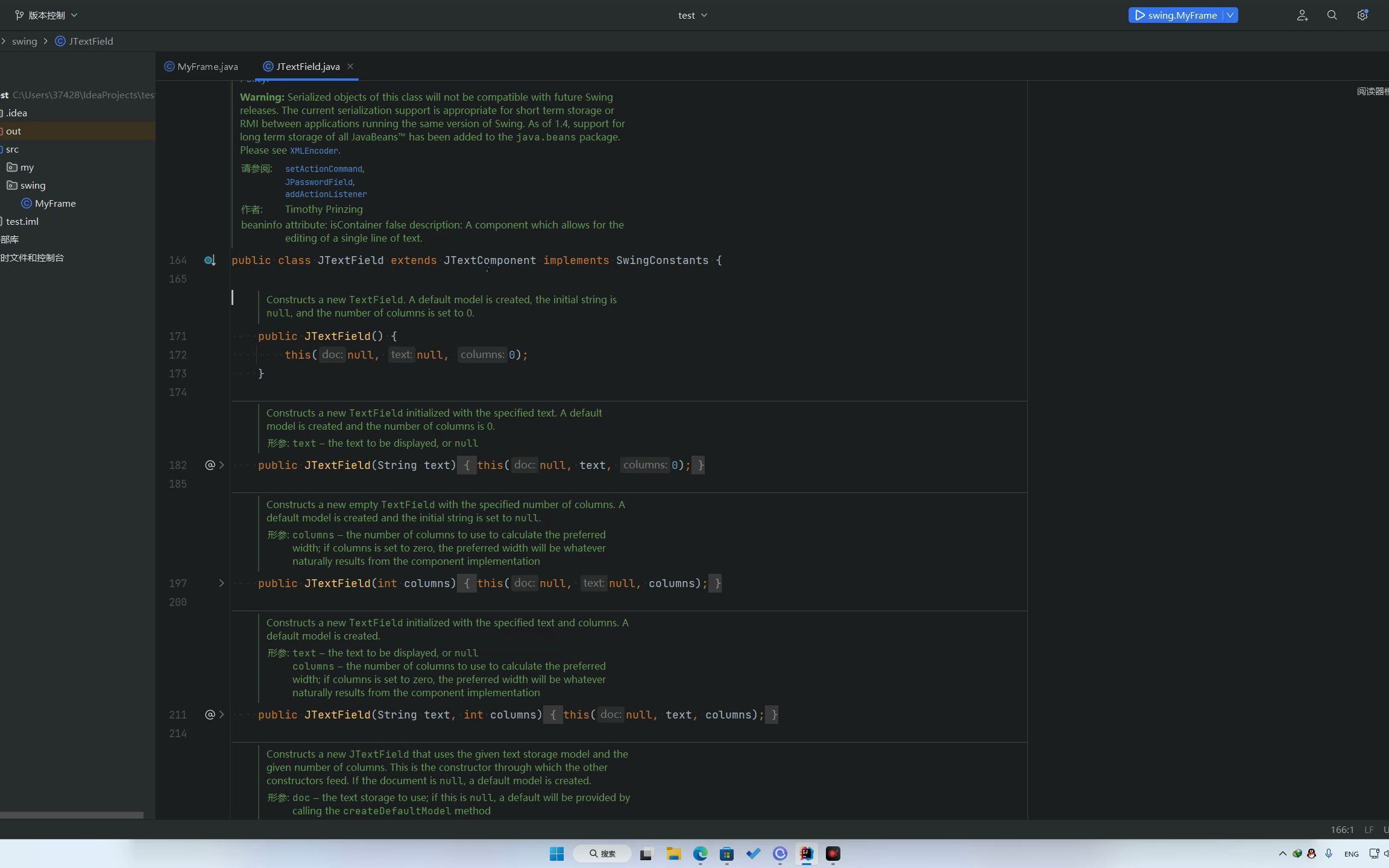Expand folded brace after JTextField(String text, int columns)
This screenshot has width=1389, height=868.
tap(553, 714)
